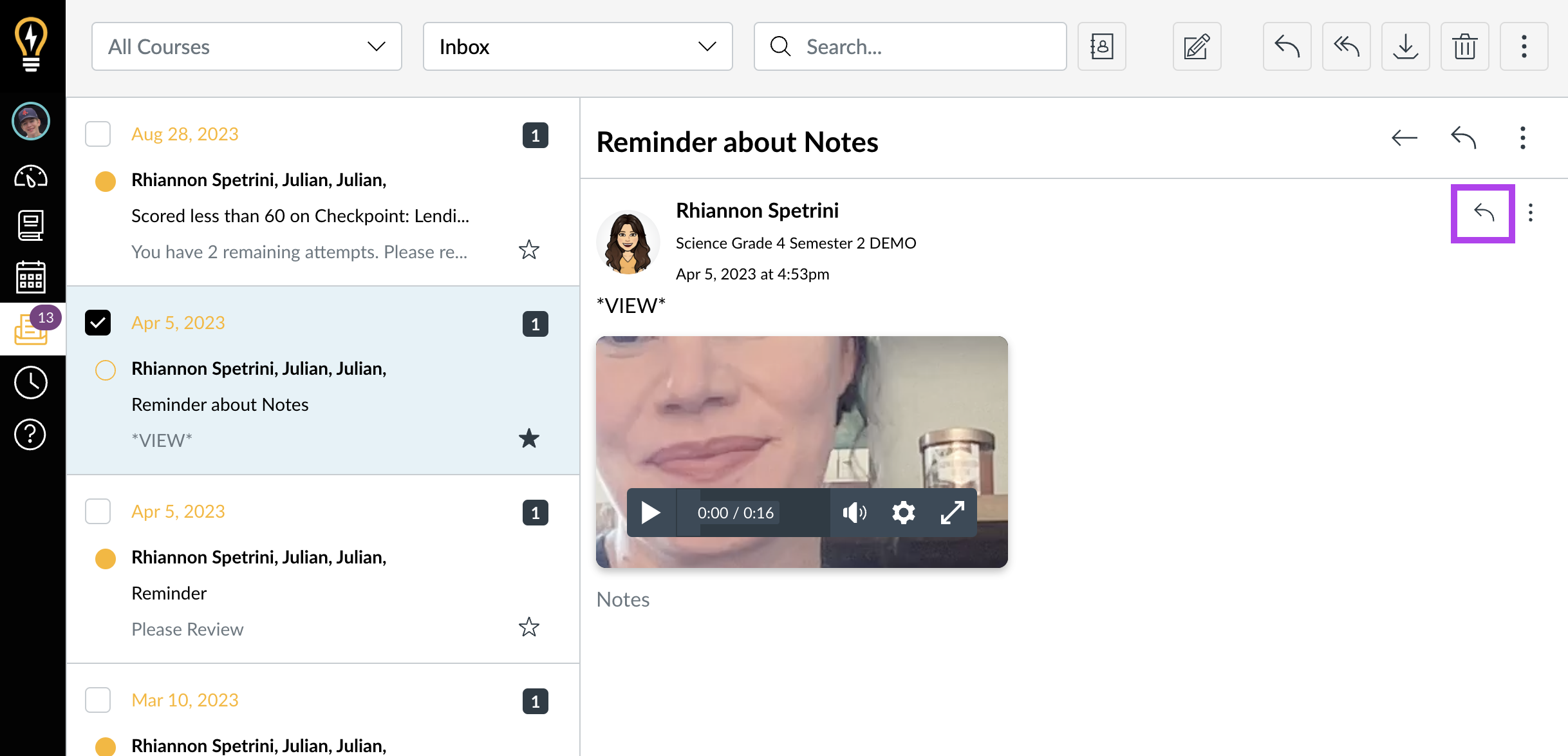This screenshot has height=756, width=1568.
Task: Archive conversation with download-arrow icon
Action: click(1405, 46)
